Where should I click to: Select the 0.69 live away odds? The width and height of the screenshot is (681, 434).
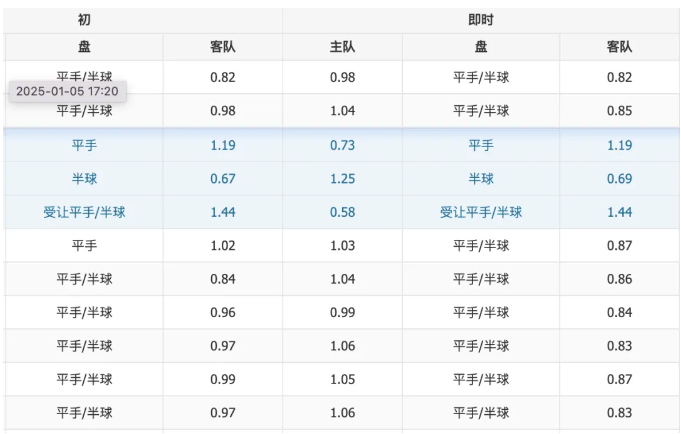620,178
